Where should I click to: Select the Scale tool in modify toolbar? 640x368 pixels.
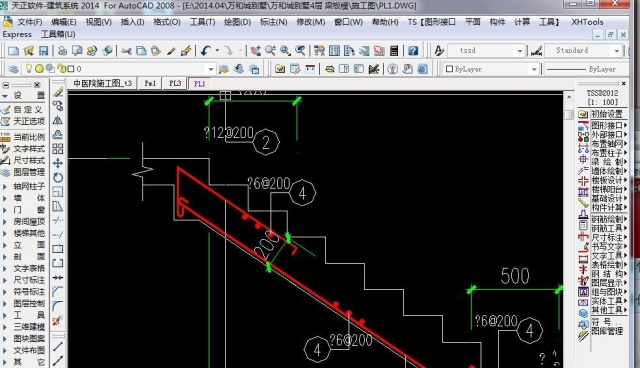(x=58, y=192)
